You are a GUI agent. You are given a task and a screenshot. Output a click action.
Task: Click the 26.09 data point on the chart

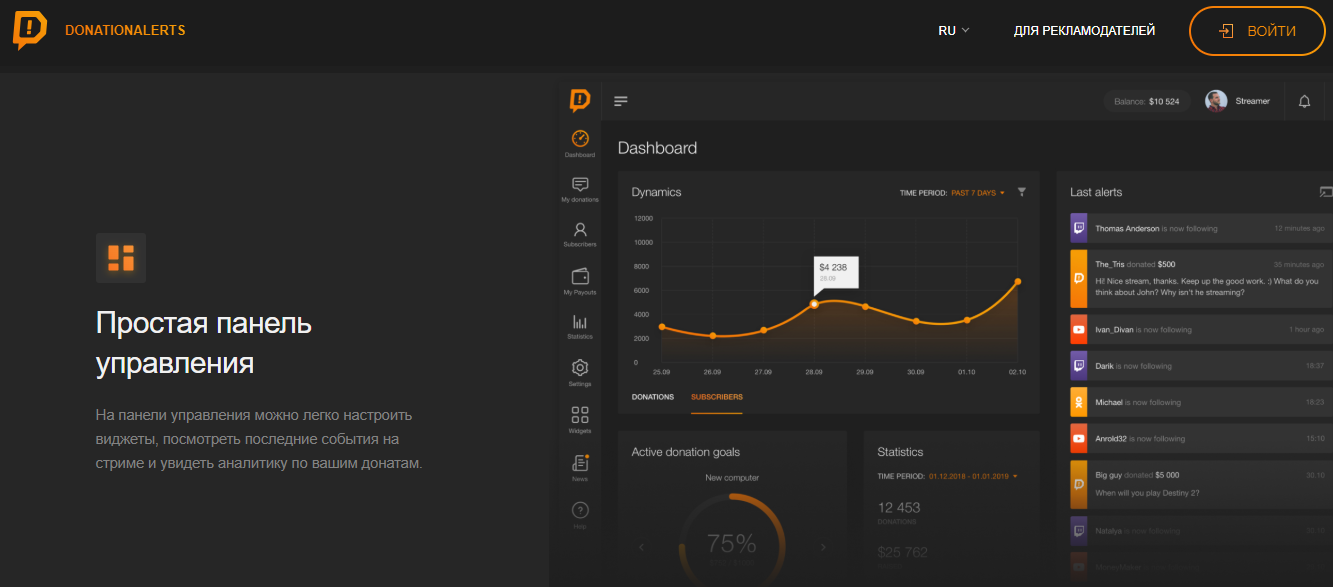(713, 336)
